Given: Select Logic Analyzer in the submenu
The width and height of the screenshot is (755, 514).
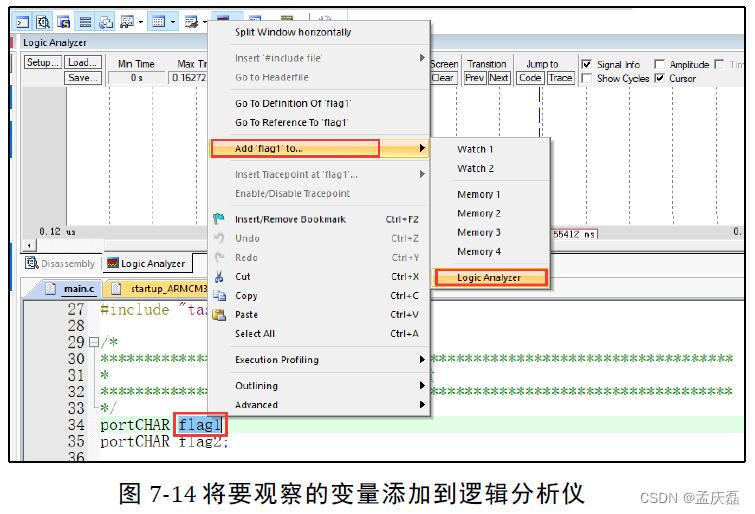Looking at the screenshot, I should (x=491, y=278).
